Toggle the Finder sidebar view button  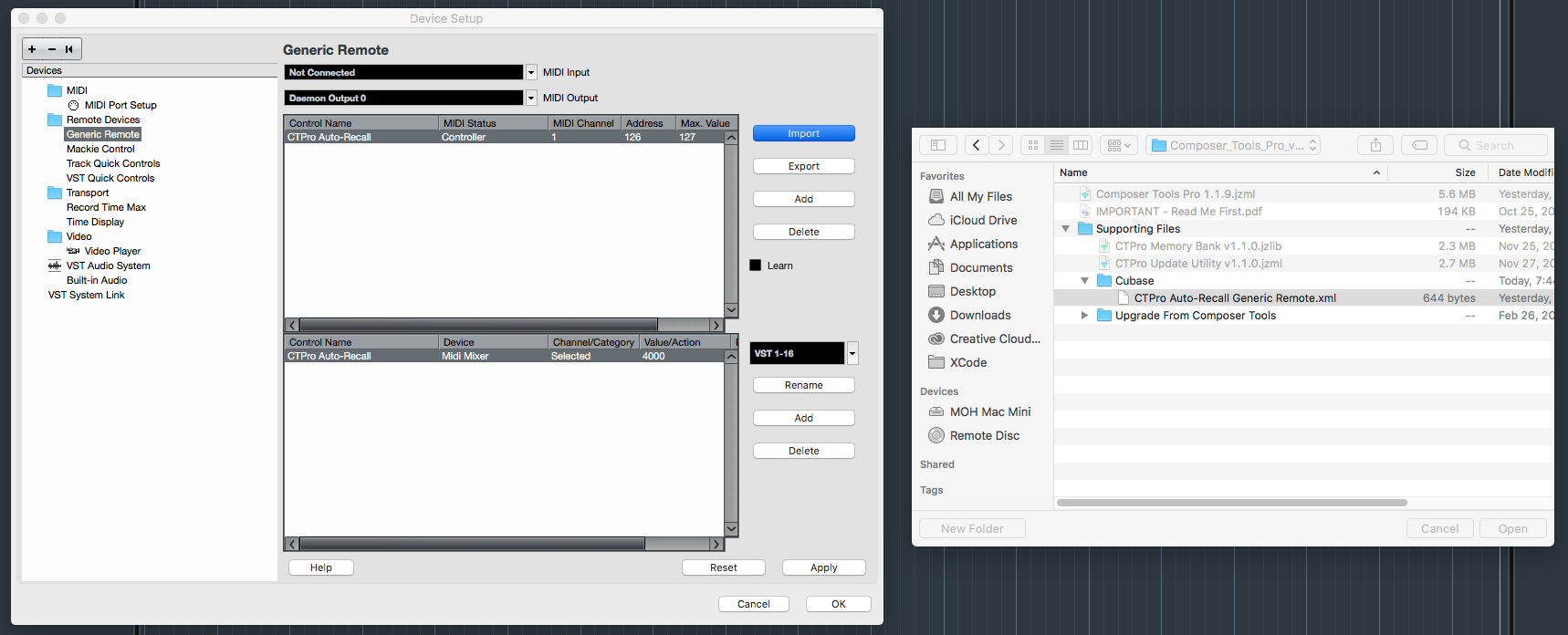tap(938, 145)
